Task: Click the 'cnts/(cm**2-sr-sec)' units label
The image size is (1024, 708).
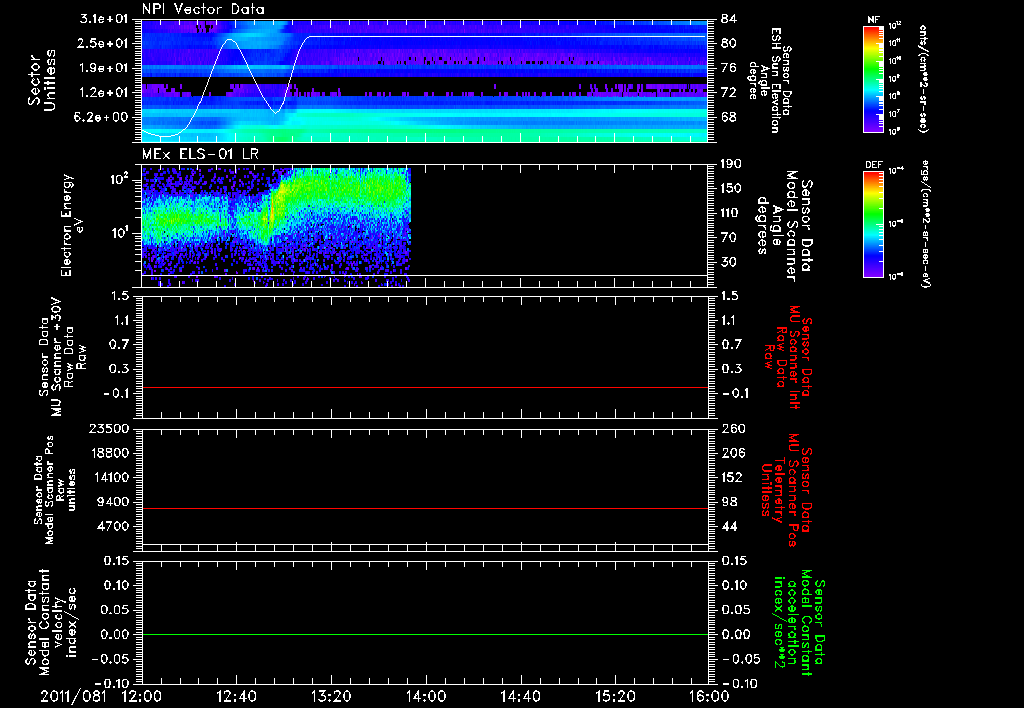Action: (x=923, y=79)
